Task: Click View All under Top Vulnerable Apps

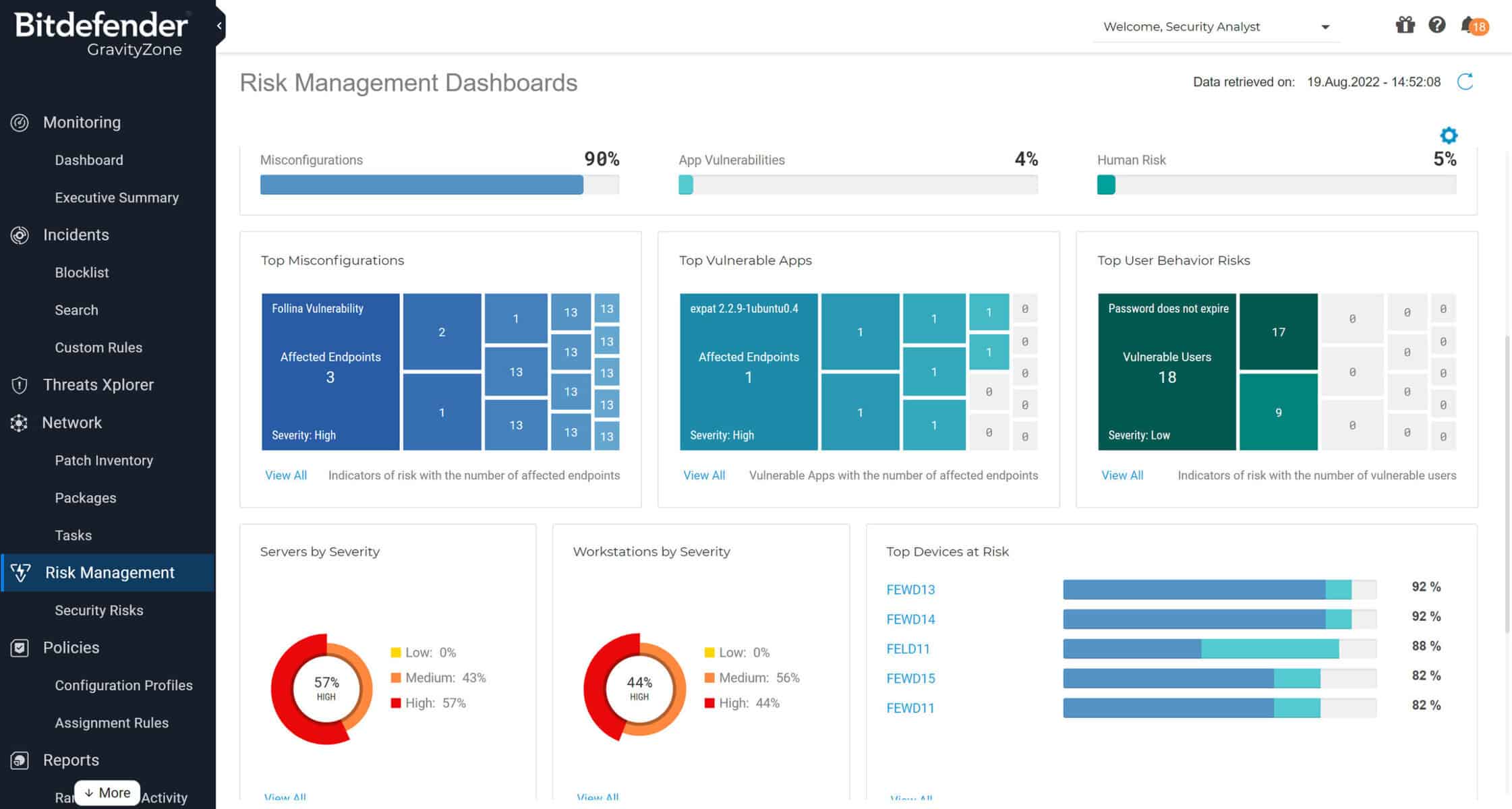Action: 703,475
